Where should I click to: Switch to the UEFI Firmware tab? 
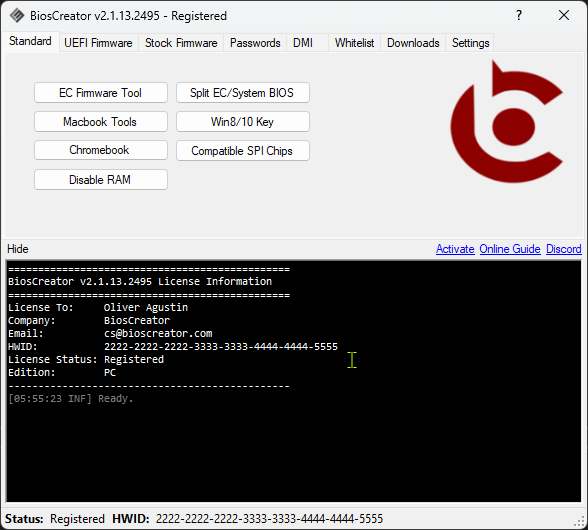tap(98, 43)
